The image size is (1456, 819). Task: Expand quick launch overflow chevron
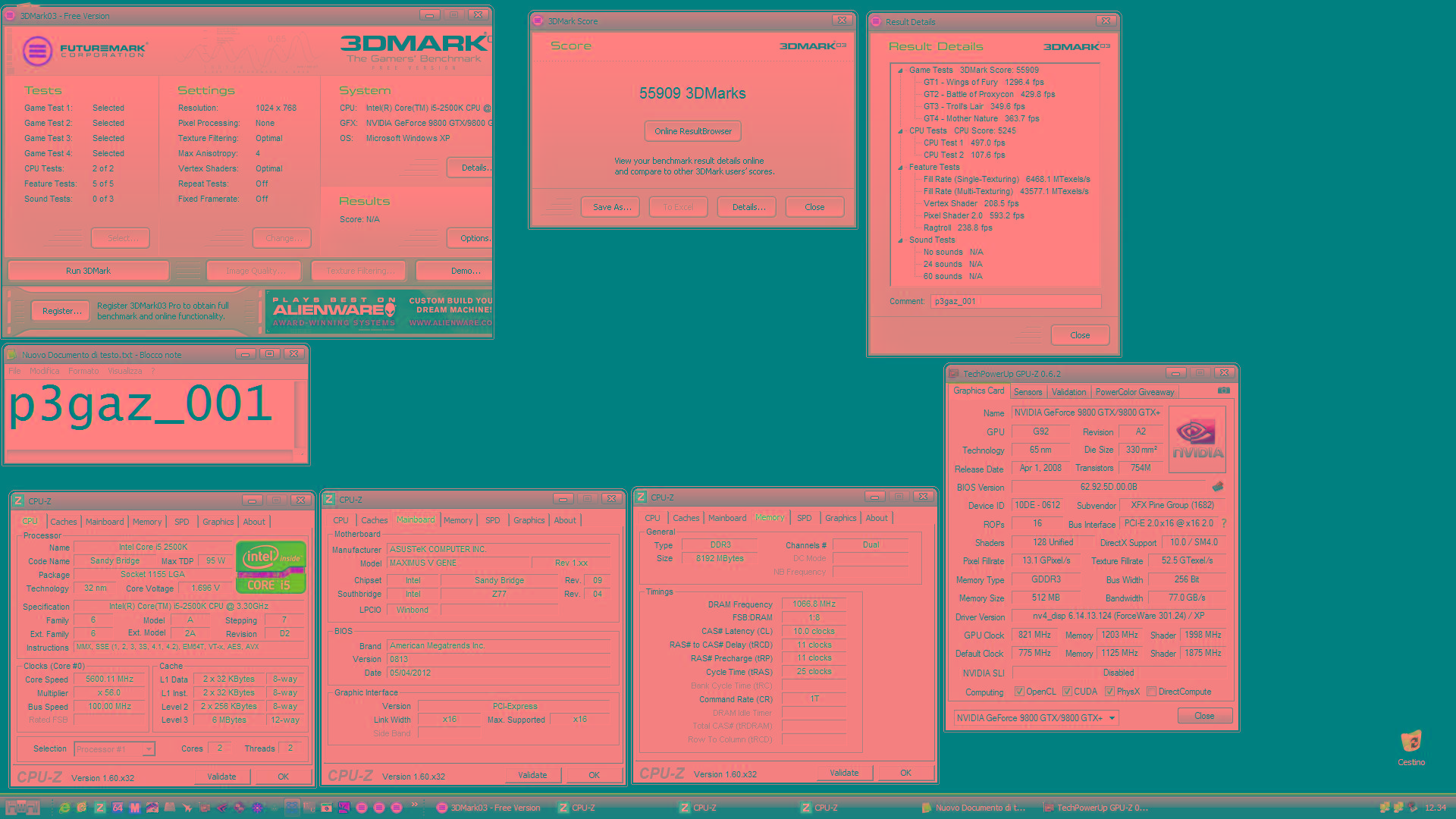415,805
